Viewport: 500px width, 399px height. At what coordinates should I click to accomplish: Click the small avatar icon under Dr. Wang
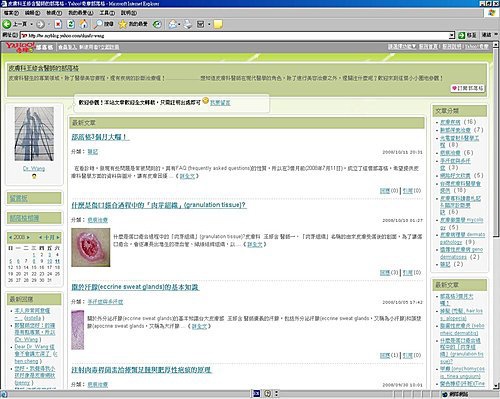34,176
